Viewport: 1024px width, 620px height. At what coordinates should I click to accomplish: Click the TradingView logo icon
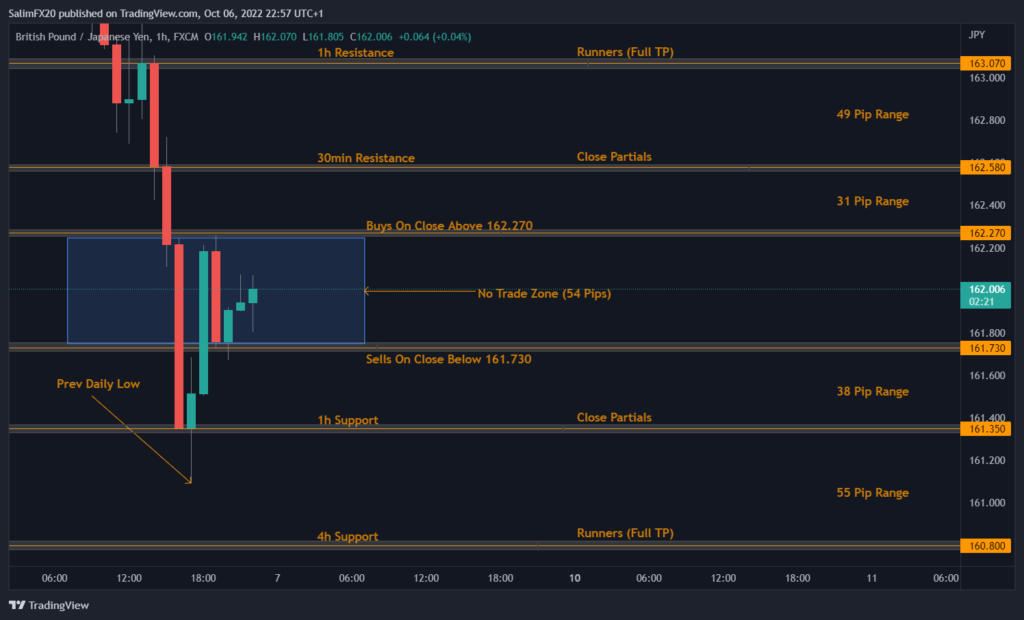pos(17,605)
